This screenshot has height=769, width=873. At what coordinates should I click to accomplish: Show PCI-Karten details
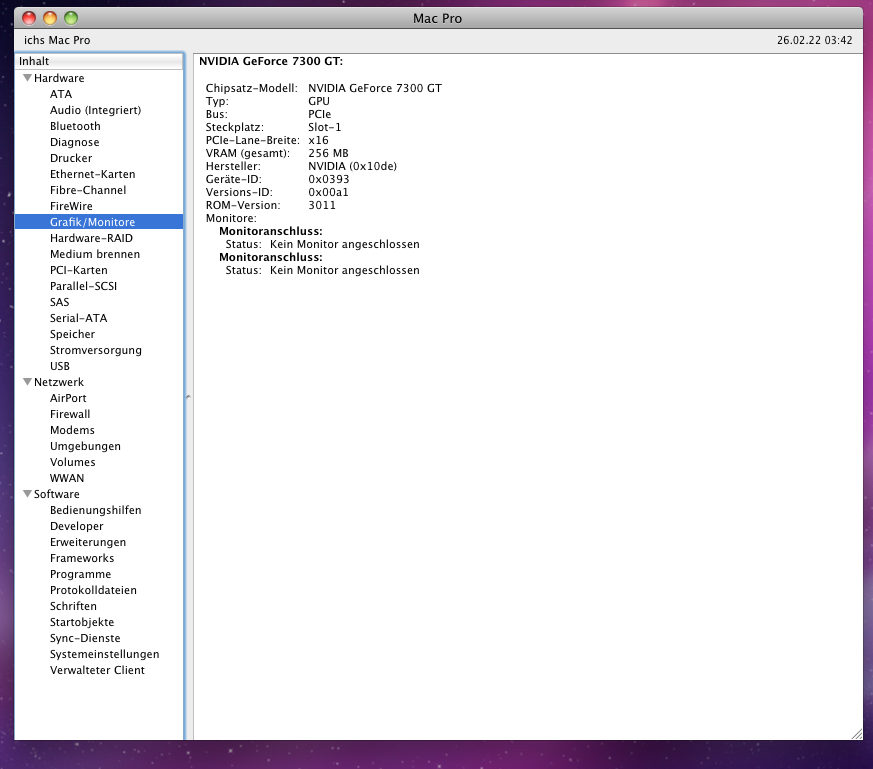(x=79, y=270)
